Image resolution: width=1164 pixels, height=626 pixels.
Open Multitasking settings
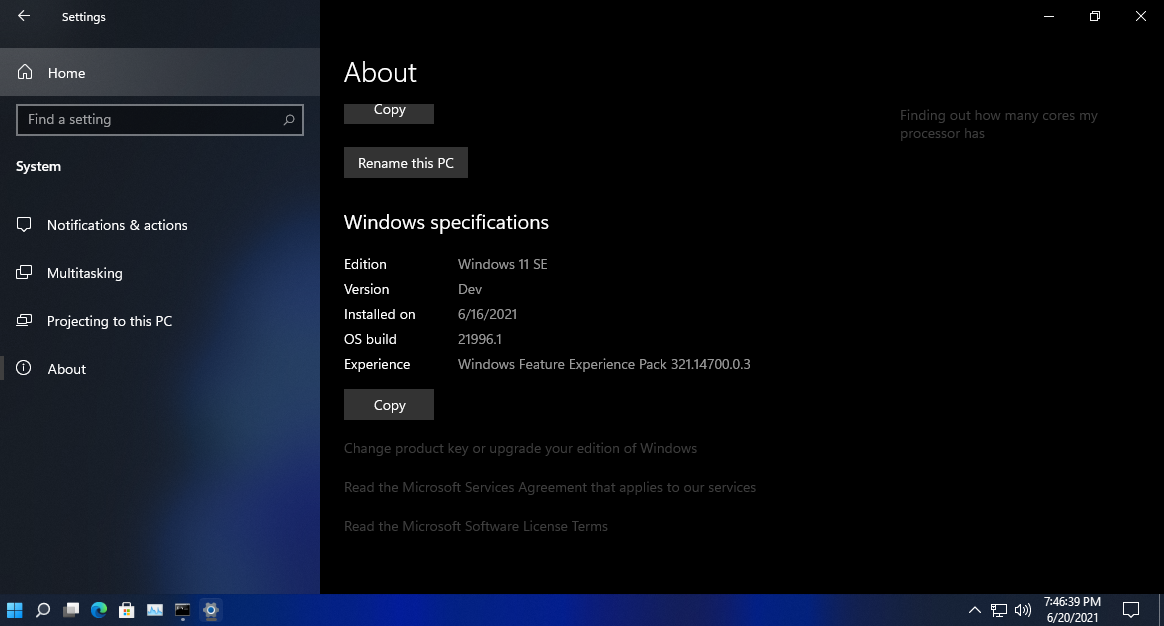click(160, 273)
